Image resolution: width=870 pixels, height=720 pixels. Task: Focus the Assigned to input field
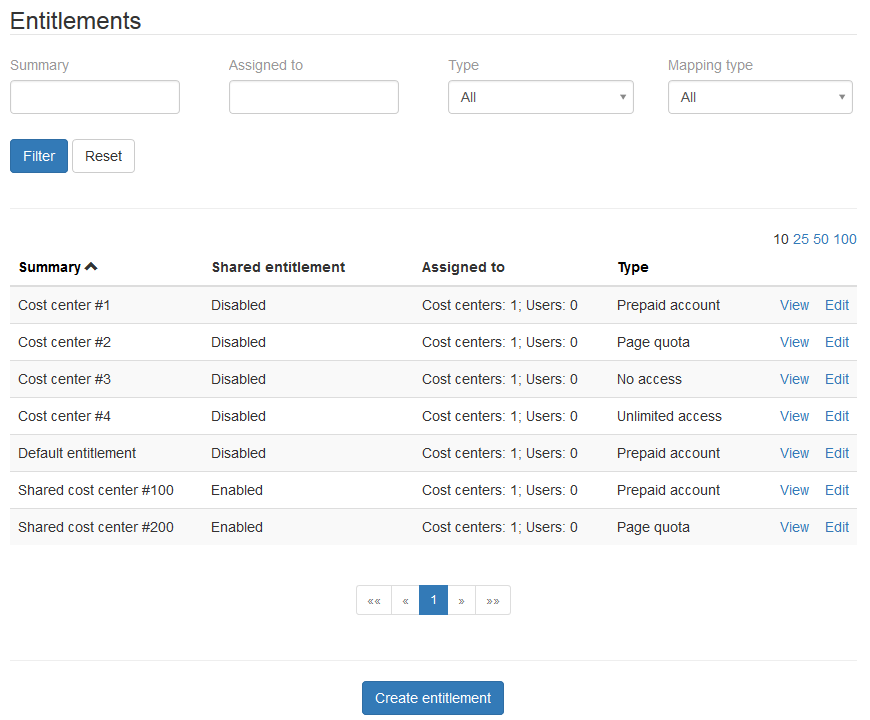(314, 98)
